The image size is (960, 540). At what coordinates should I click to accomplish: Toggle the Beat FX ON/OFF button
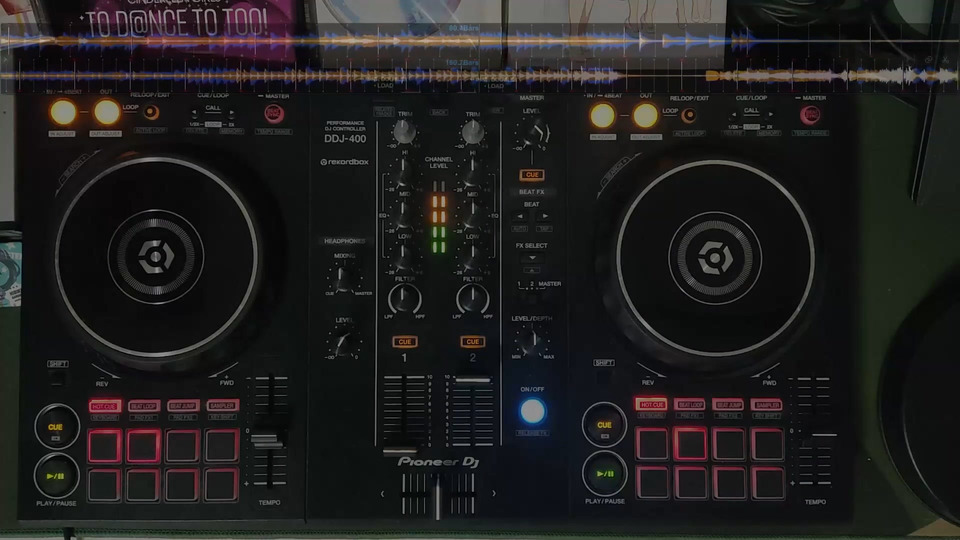[532, 411]
